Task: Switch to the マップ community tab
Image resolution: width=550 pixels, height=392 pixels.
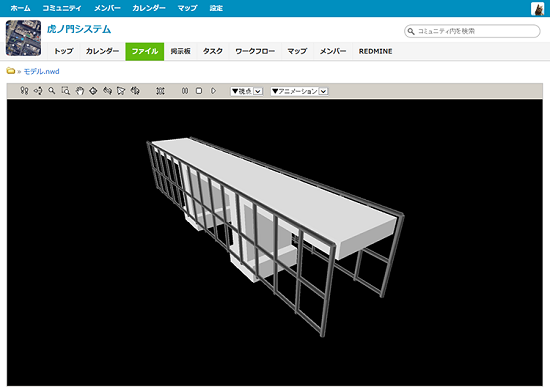Action: (297, 51)
